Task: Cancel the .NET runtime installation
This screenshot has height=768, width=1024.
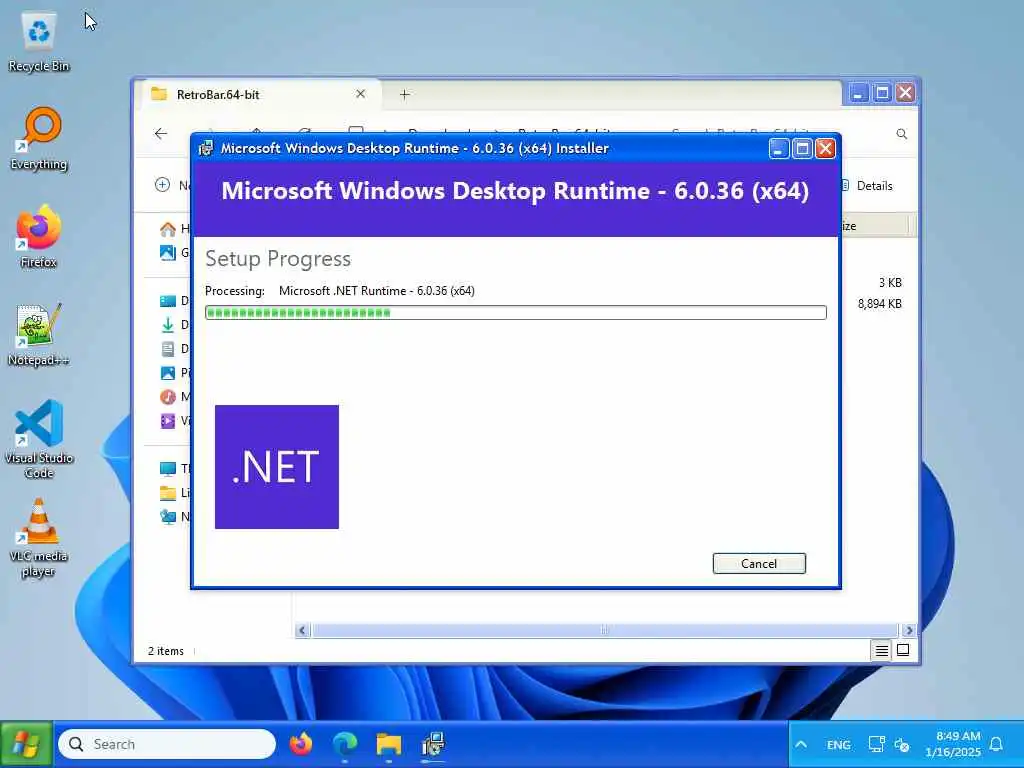Action: click(759, 564)
